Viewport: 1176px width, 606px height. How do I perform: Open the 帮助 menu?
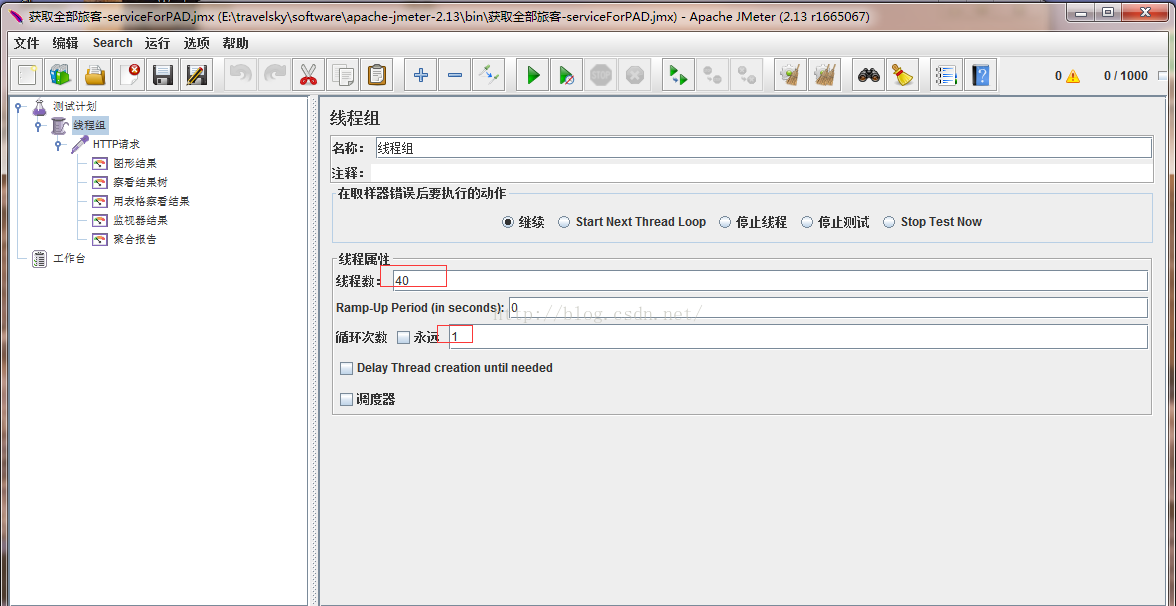point(236,44)
